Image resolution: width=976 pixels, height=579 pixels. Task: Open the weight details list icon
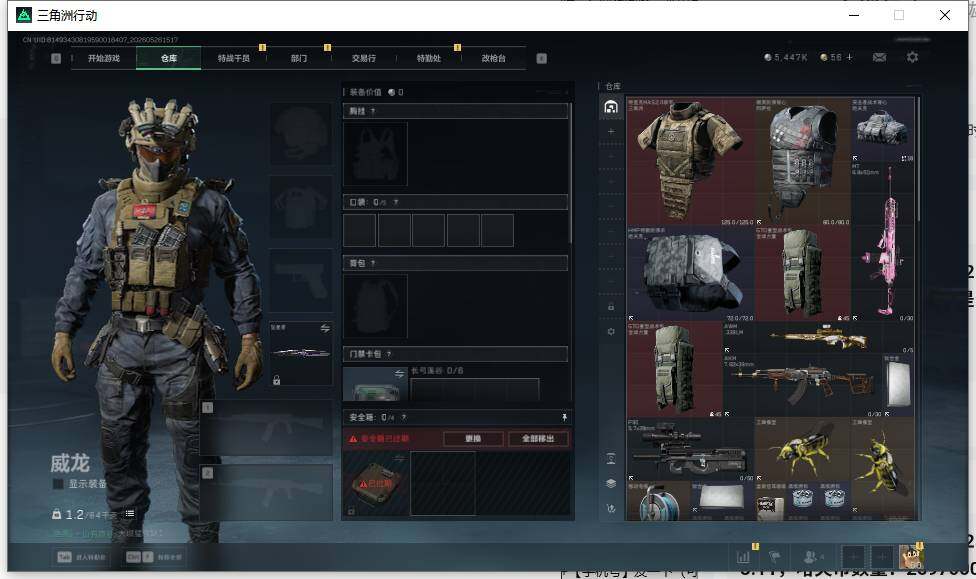129,514
